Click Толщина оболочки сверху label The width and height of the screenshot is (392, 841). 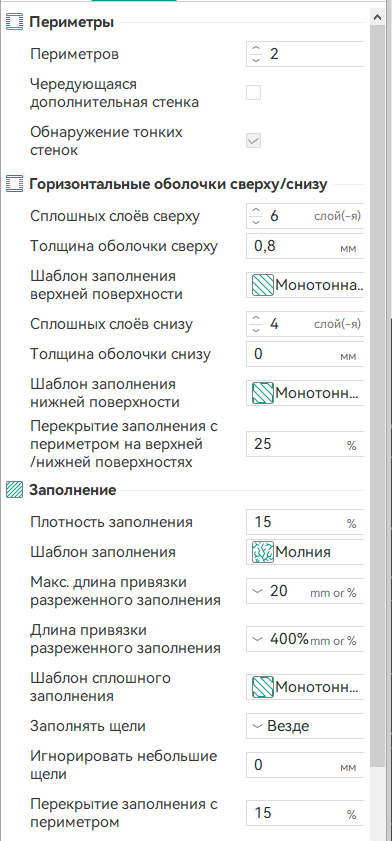pos(124,246)
